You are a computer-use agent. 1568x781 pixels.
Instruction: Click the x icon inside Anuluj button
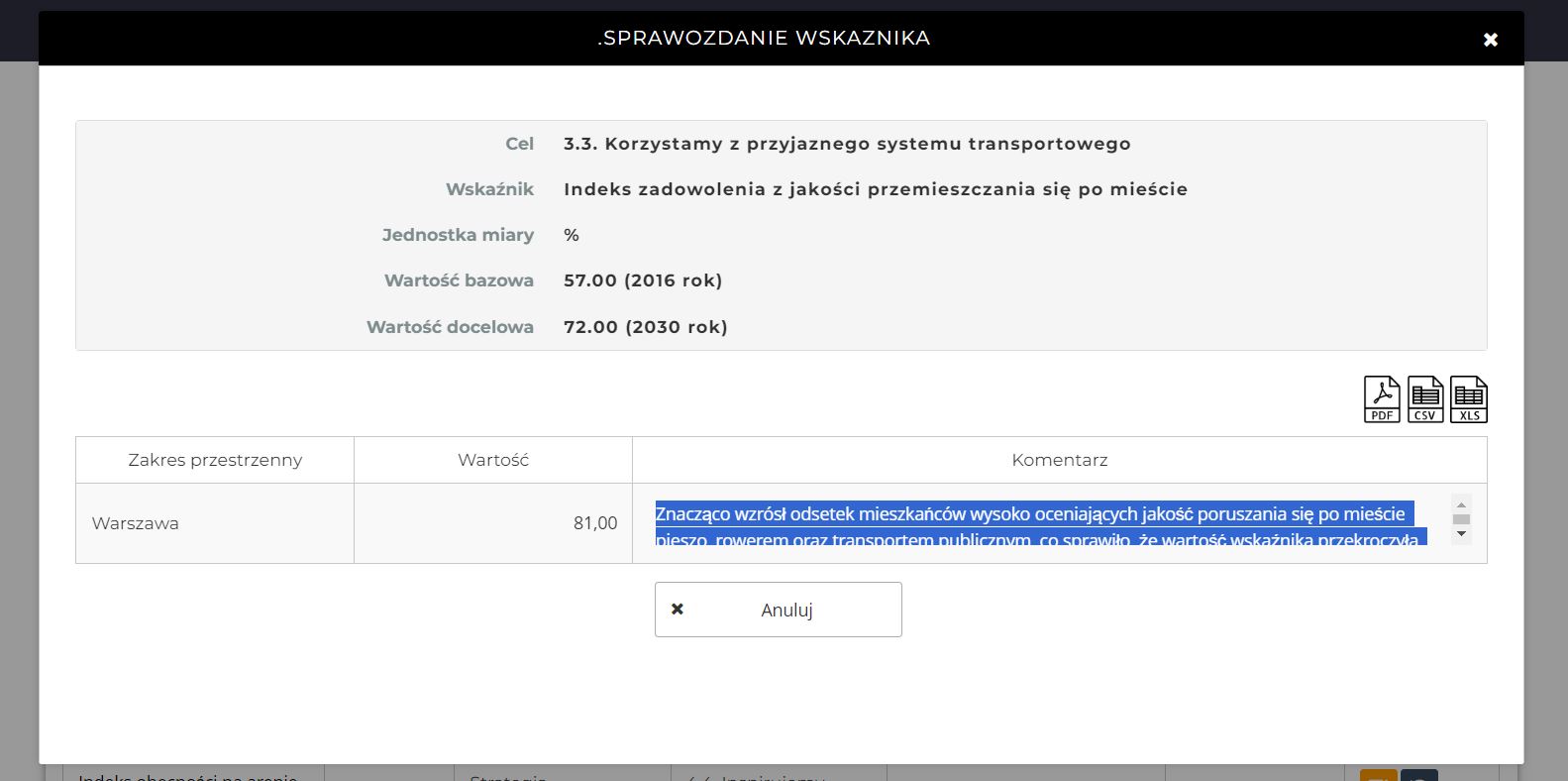point(678,610)
